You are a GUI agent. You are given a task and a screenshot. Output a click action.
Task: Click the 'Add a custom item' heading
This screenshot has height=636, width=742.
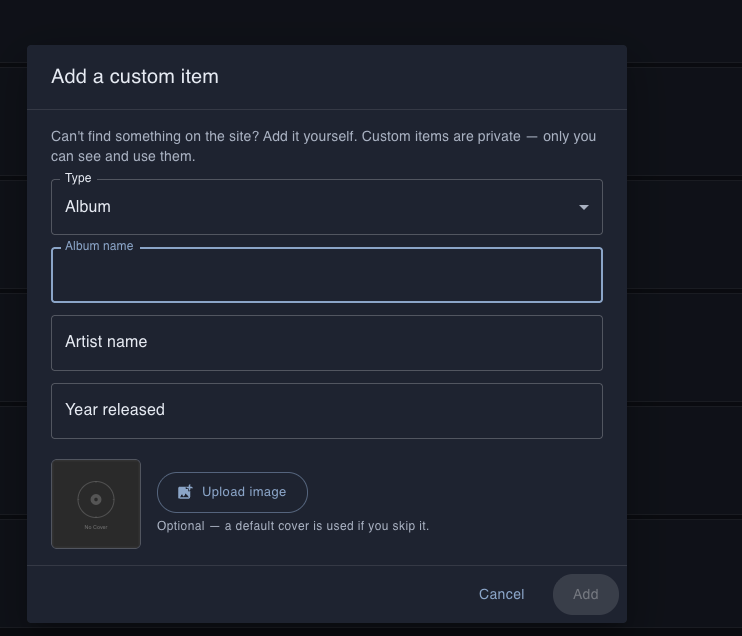(135, 77)
